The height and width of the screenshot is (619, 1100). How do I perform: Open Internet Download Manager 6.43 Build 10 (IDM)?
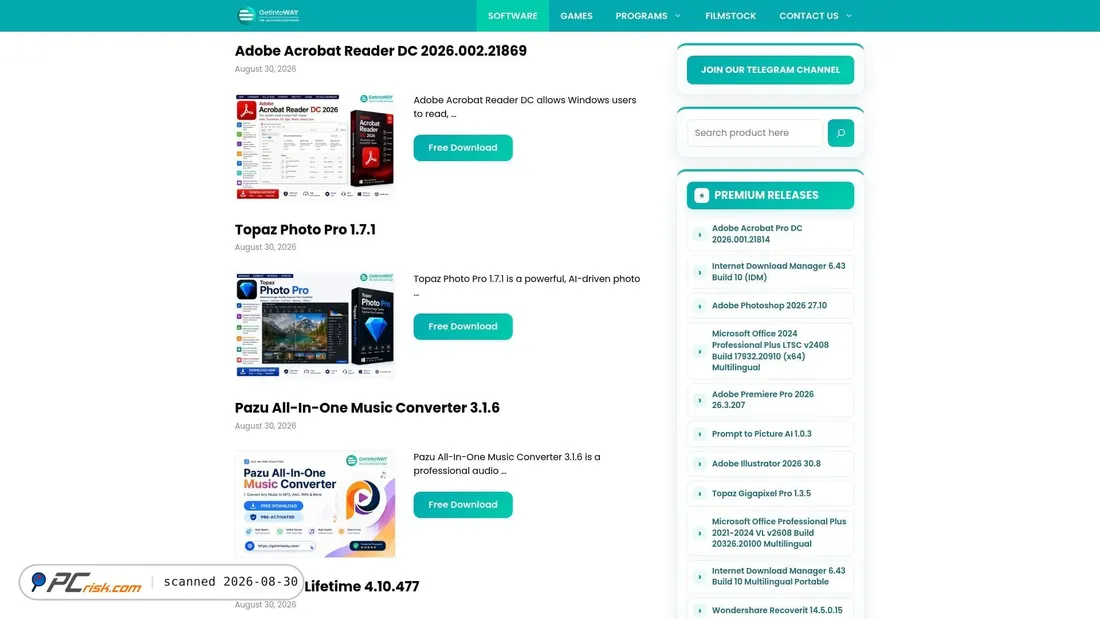[778, 272]
